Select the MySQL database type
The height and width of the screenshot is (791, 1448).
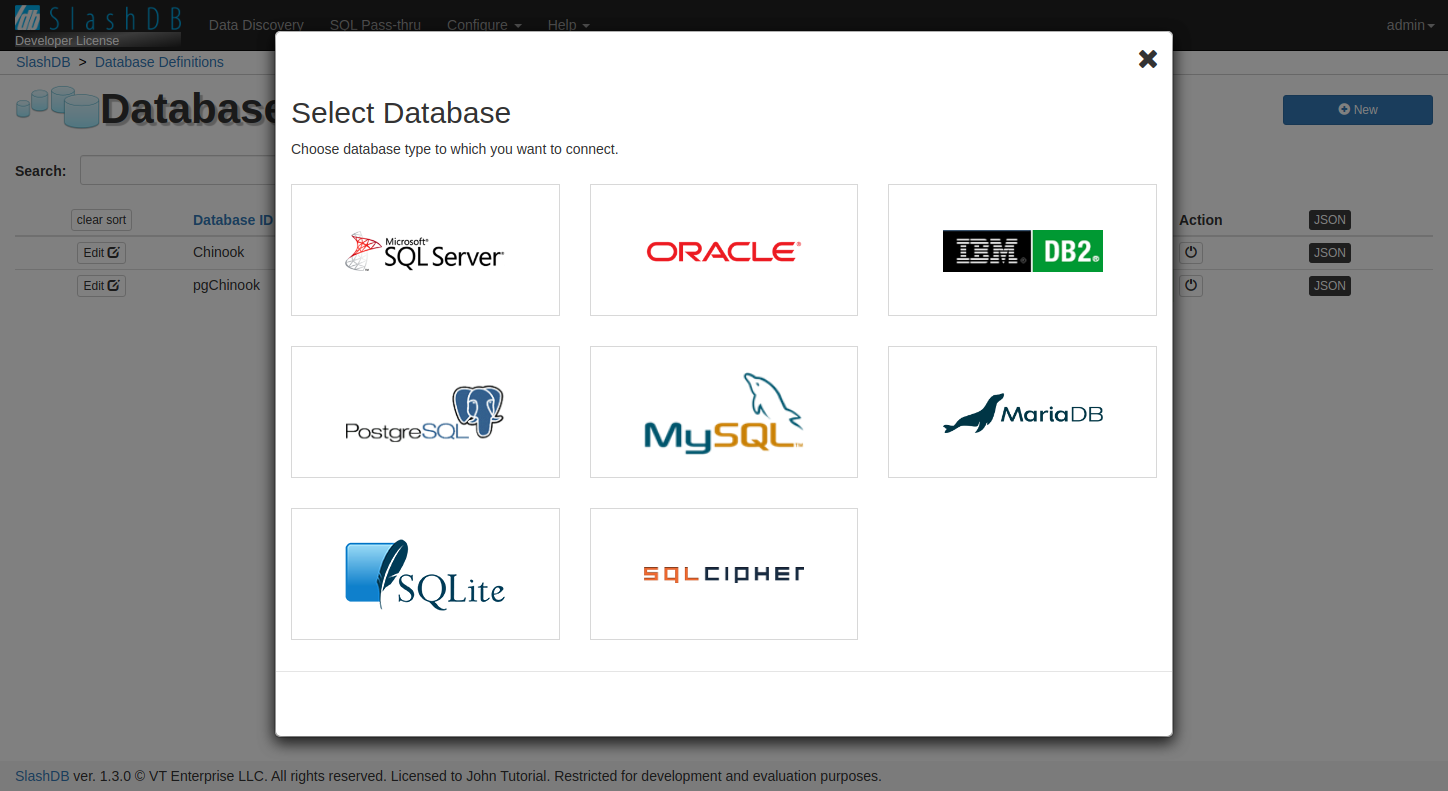(724, 412)
